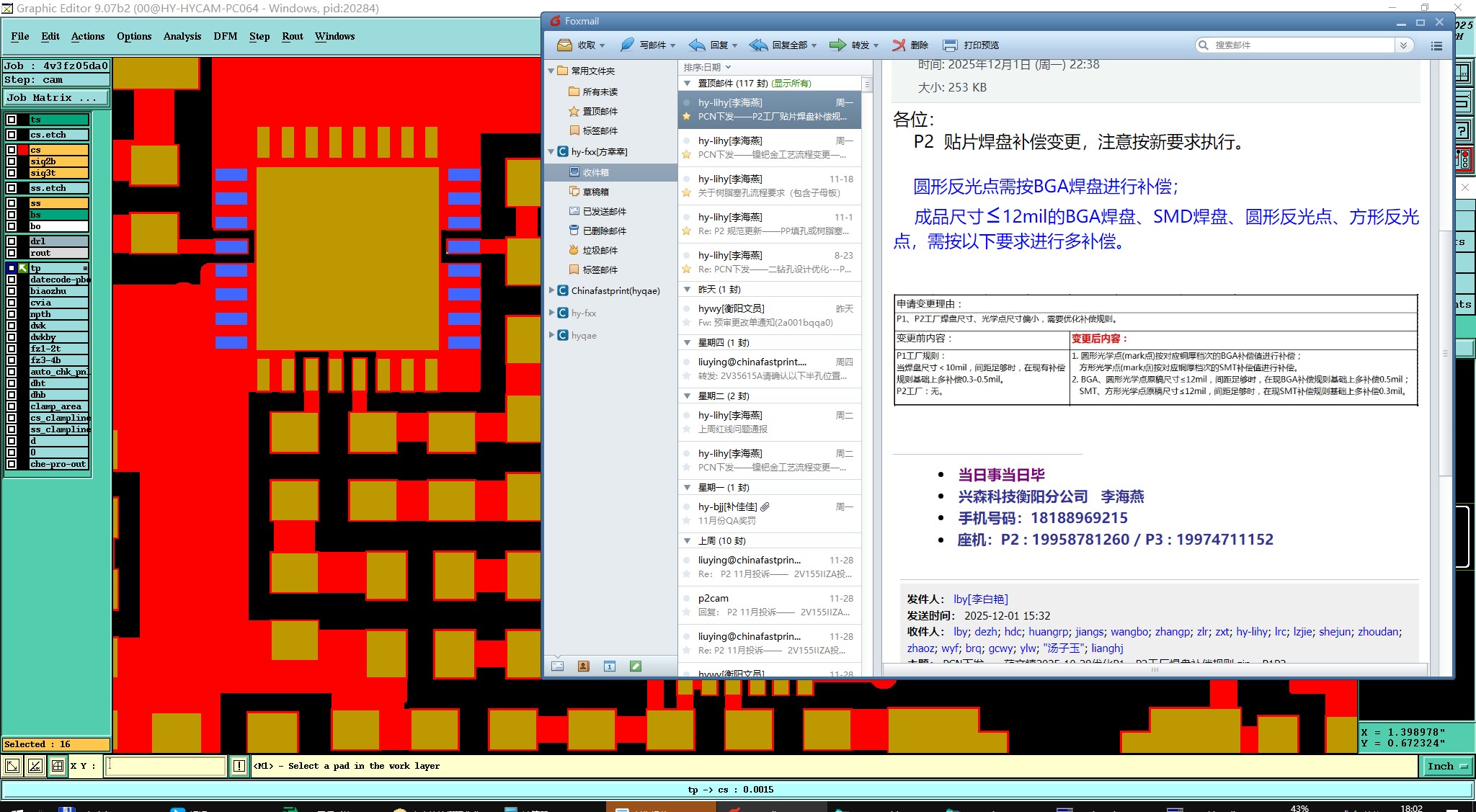Click the 显示所有 link in pinned mail header
The image size is (1476, 812).
(791, 84)
